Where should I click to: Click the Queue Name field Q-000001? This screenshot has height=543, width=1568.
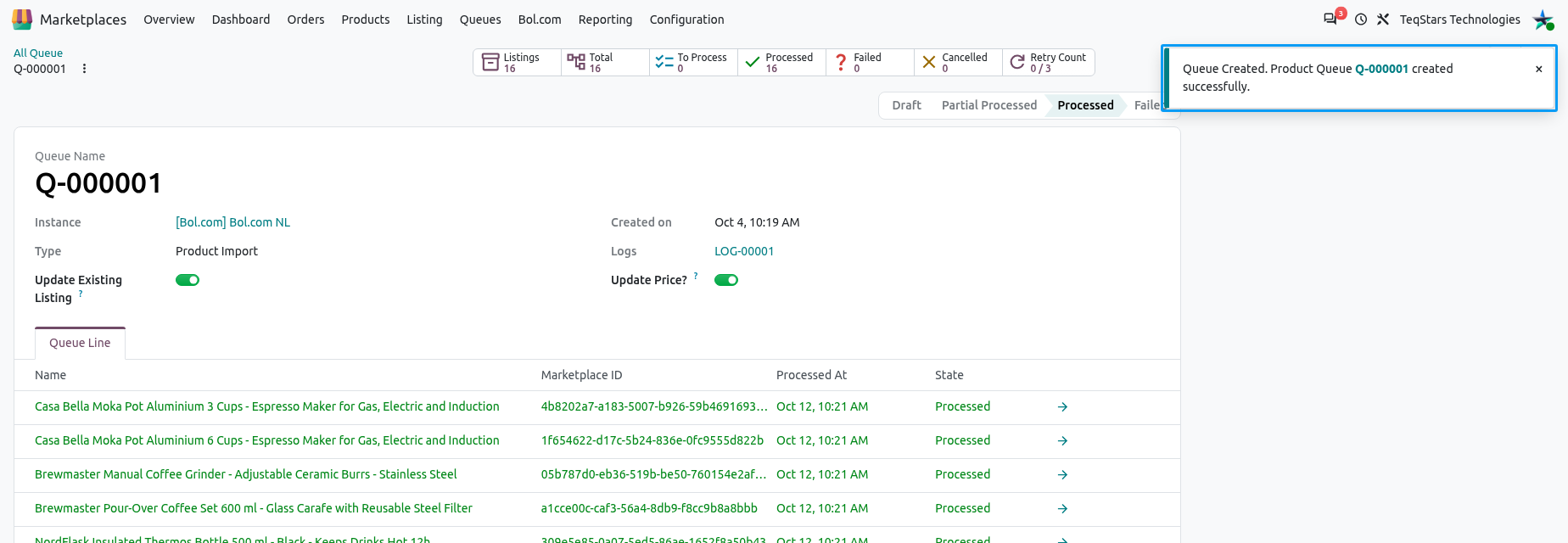click(98, 183)
